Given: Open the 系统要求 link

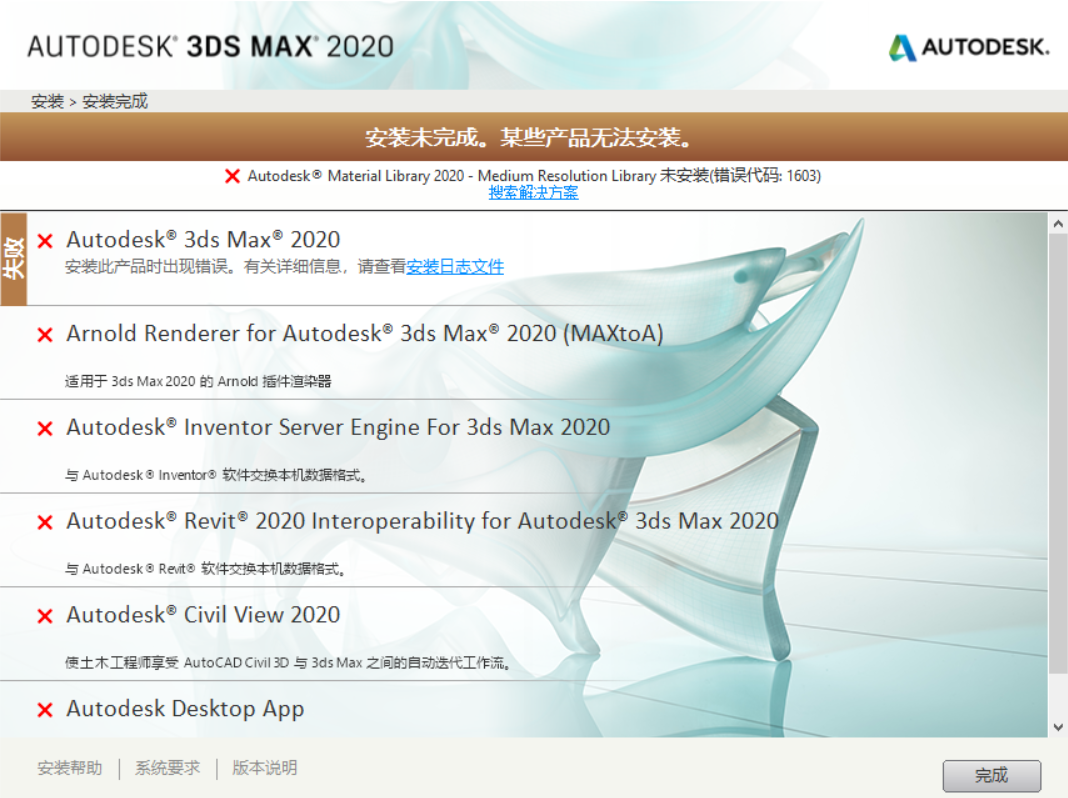Looking at the screenshot, I should click(x=168, y=768).
